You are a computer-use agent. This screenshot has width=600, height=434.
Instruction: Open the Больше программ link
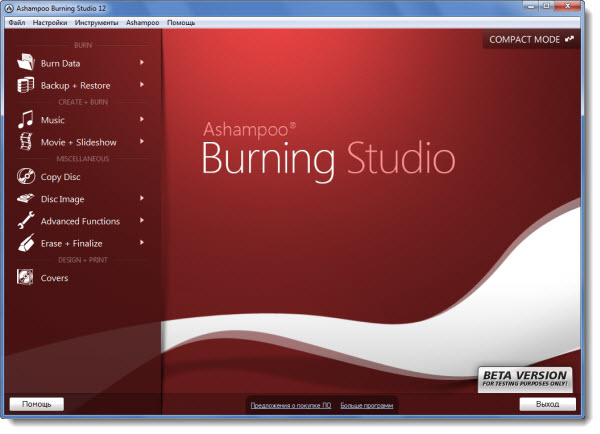point(367,405)
